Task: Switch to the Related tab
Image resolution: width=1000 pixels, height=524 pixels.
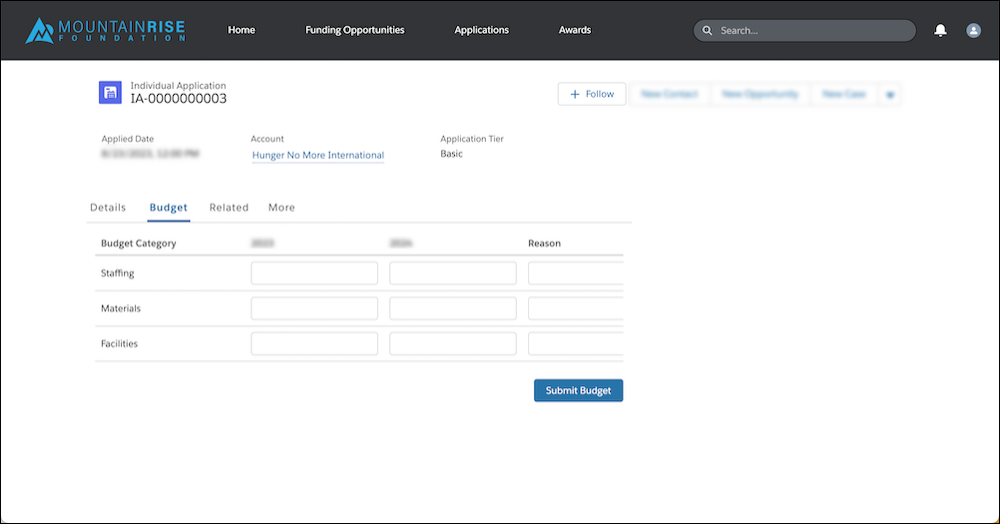Action: tap(229, 207)
